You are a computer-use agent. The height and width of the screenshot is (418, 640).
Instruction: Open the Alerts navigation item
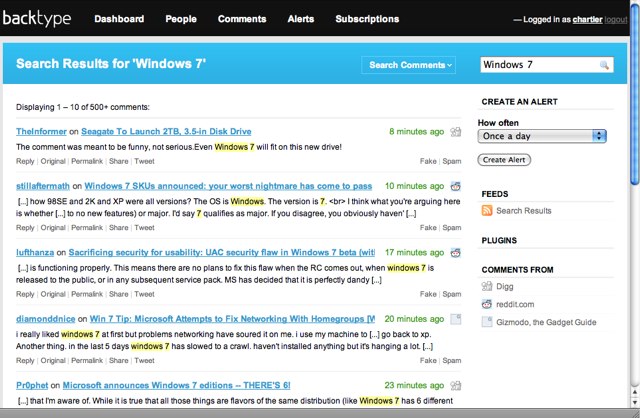point(301,19)
